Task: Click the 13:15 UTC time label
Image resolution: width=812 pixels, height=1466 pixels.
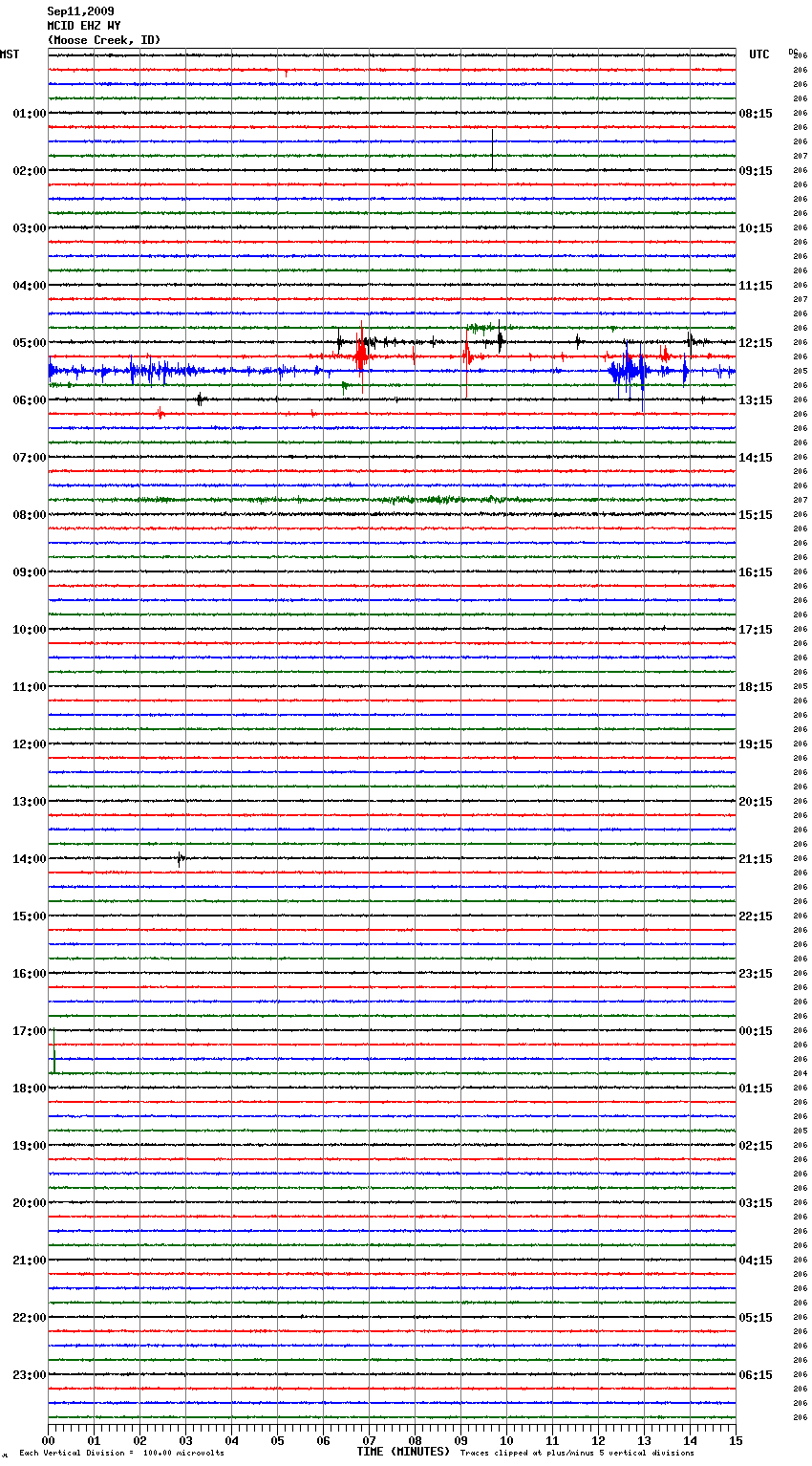Action: [x=756, y=400]
